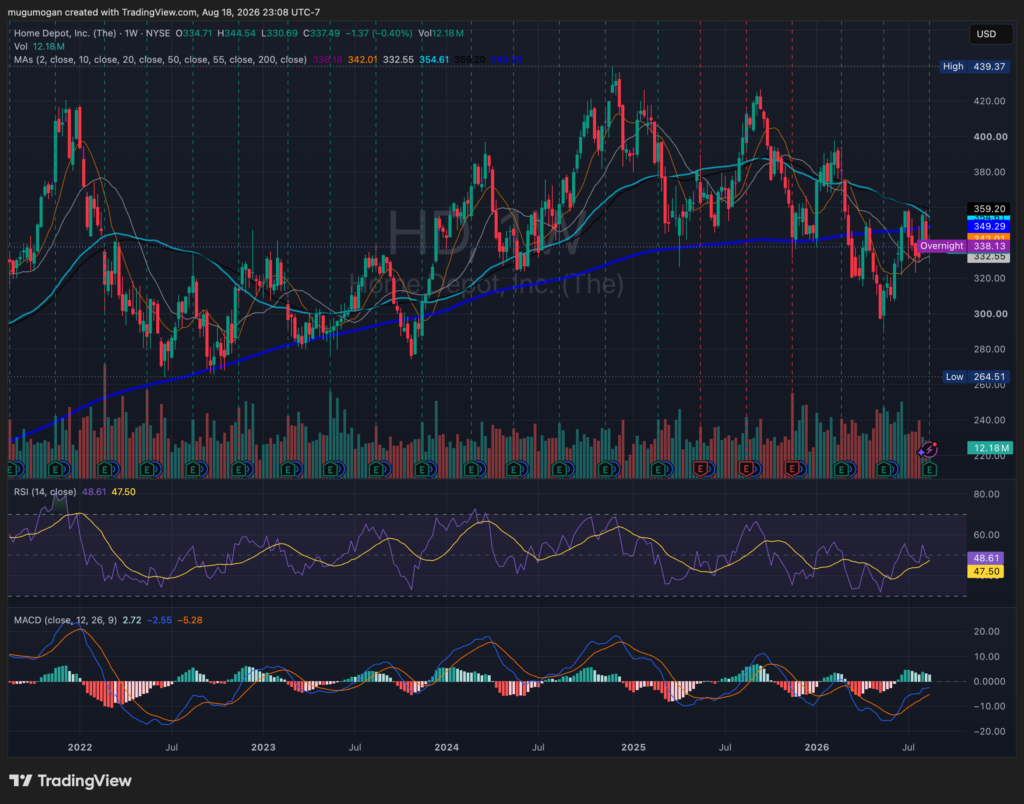
Task: Click the 420.00 price axis tick
Action: tap(989, 101)
